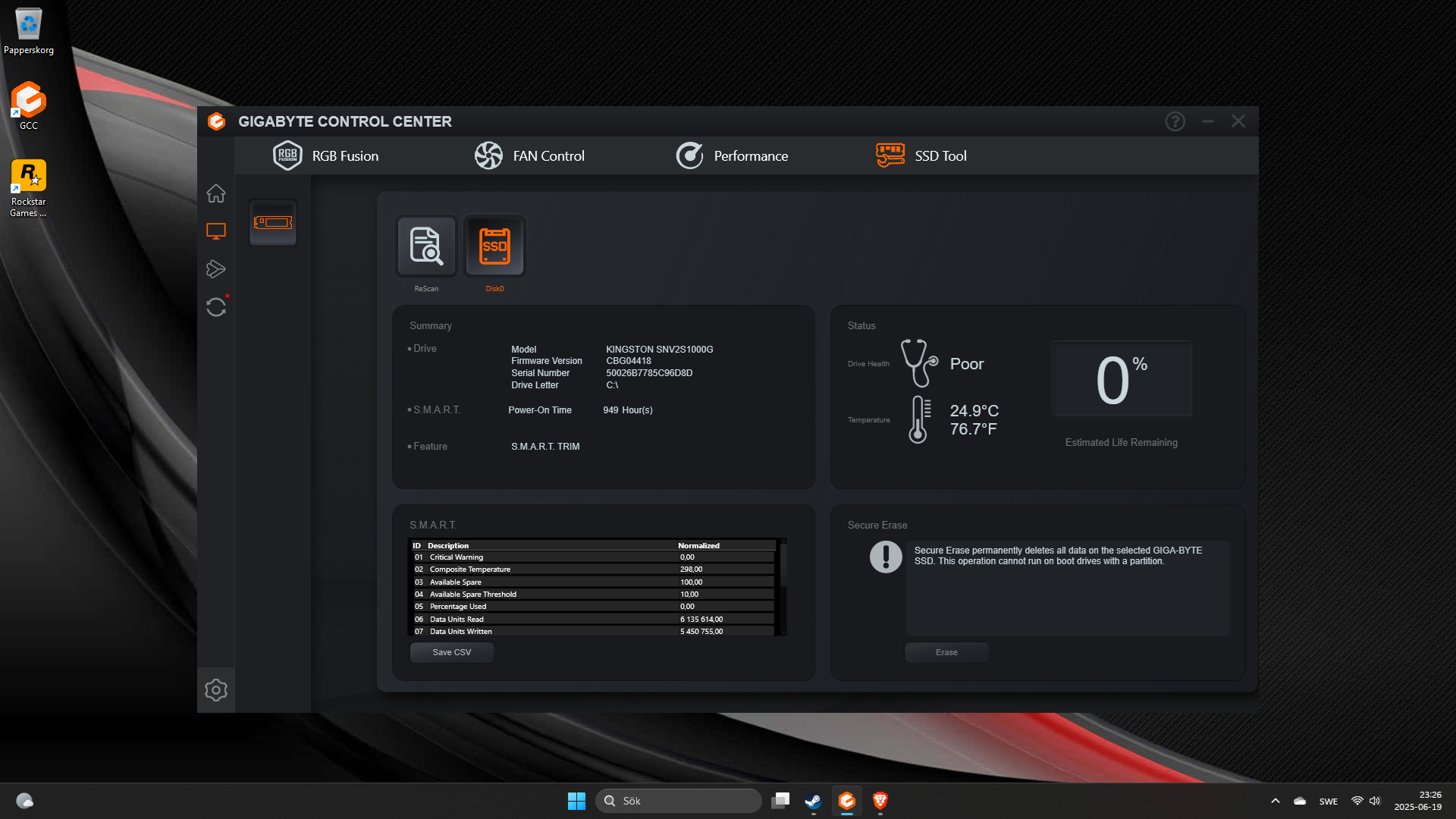The image size is (1456, 819).
Task: Click the Gigabyte Control Center logo
Action: pos(217,121)
